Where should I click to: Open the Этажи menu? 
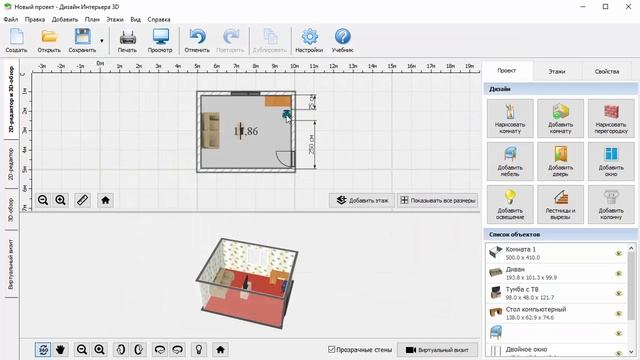click(x=115, y=19)
